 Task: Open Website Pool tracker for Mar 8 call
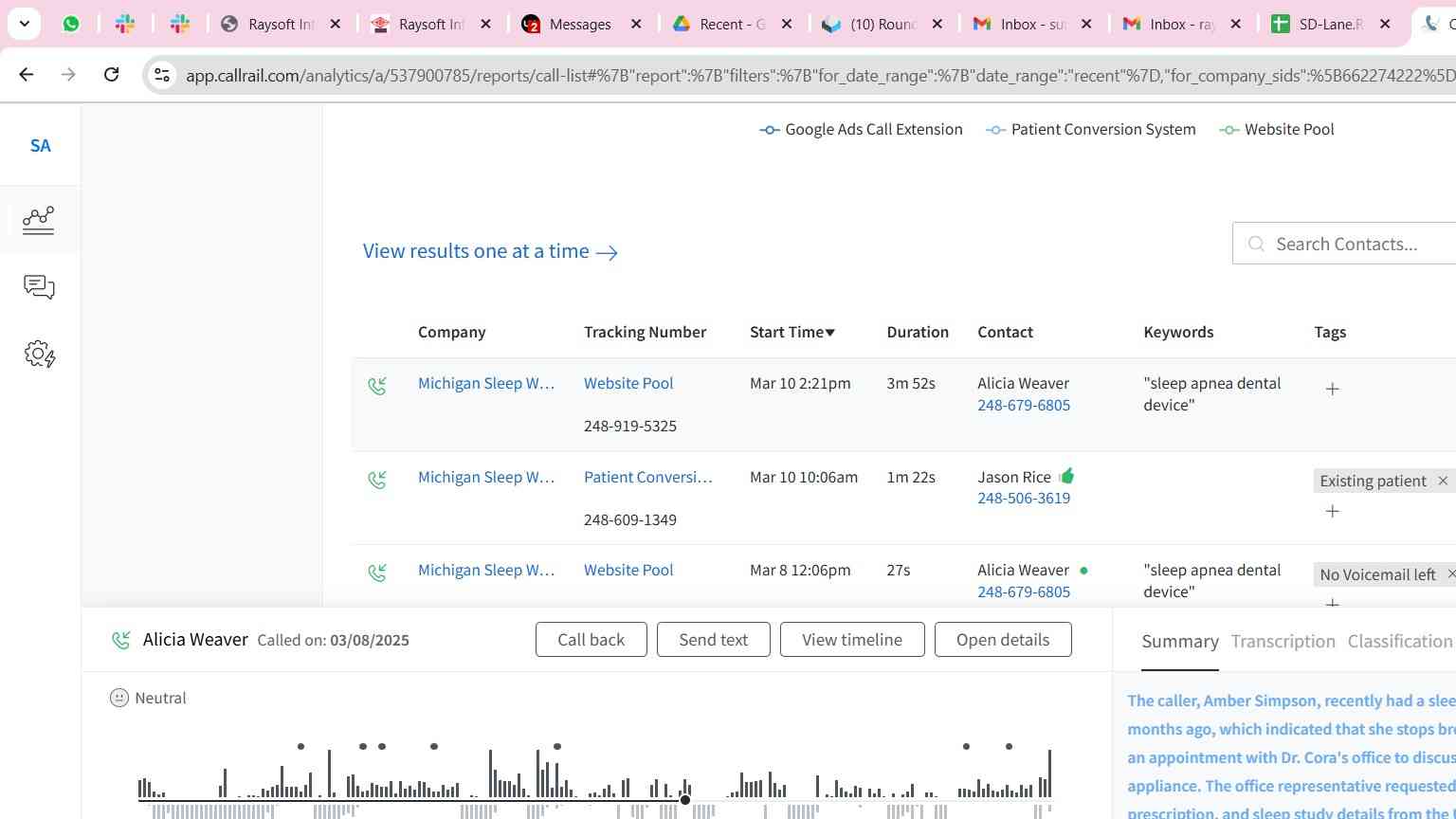tap(628, 570)
